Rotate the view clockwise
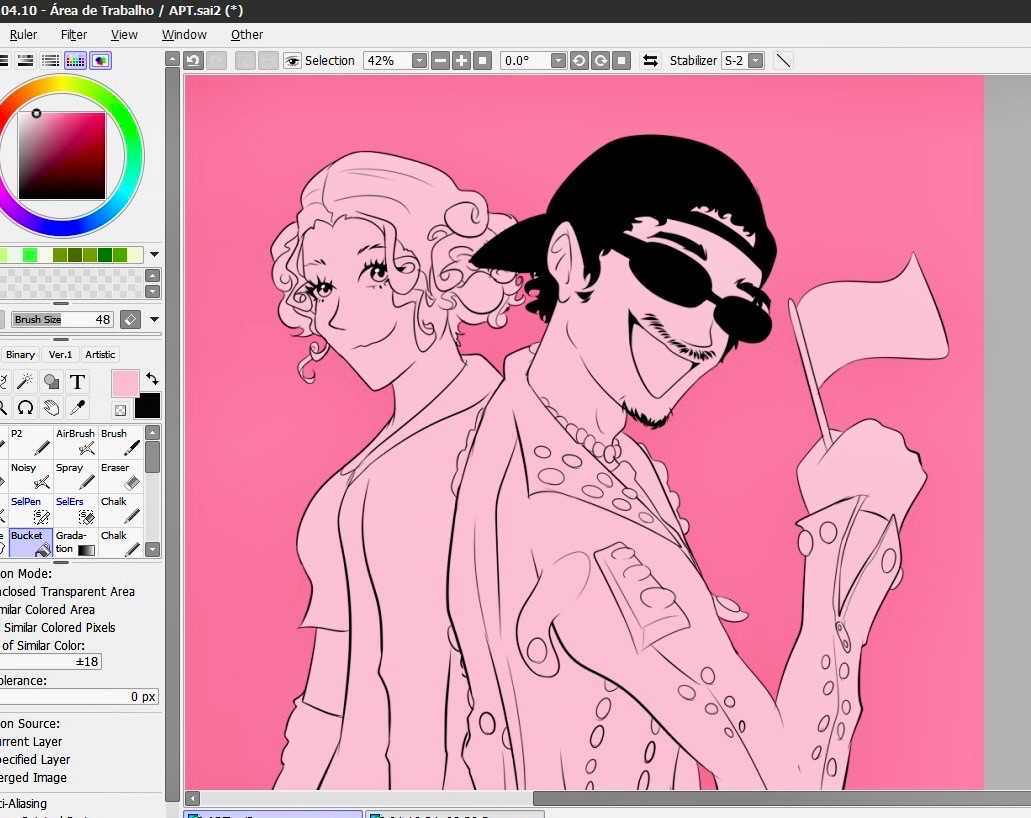The width and height of the screenshot is (1031, 818). [600, 60]
